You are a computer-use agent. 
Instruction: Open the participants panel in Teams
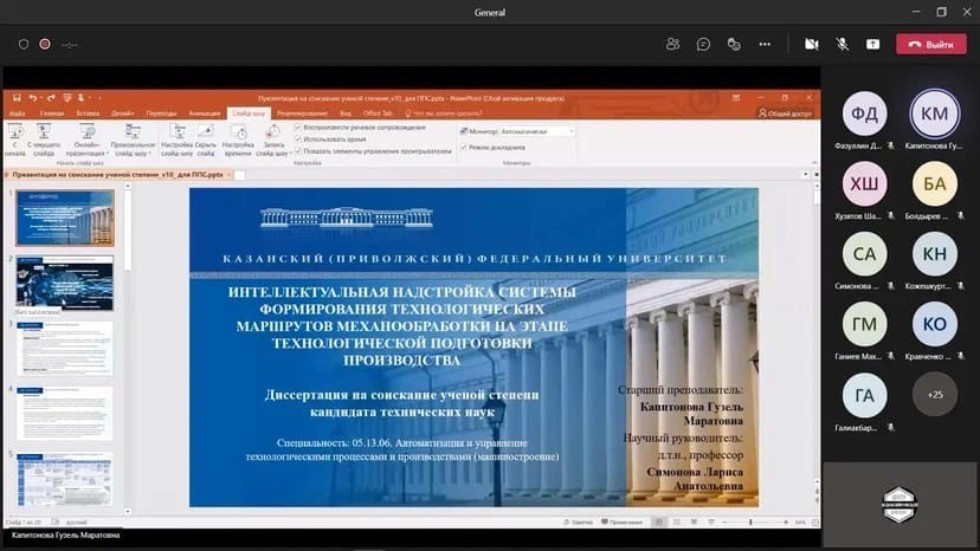(673, 44)
